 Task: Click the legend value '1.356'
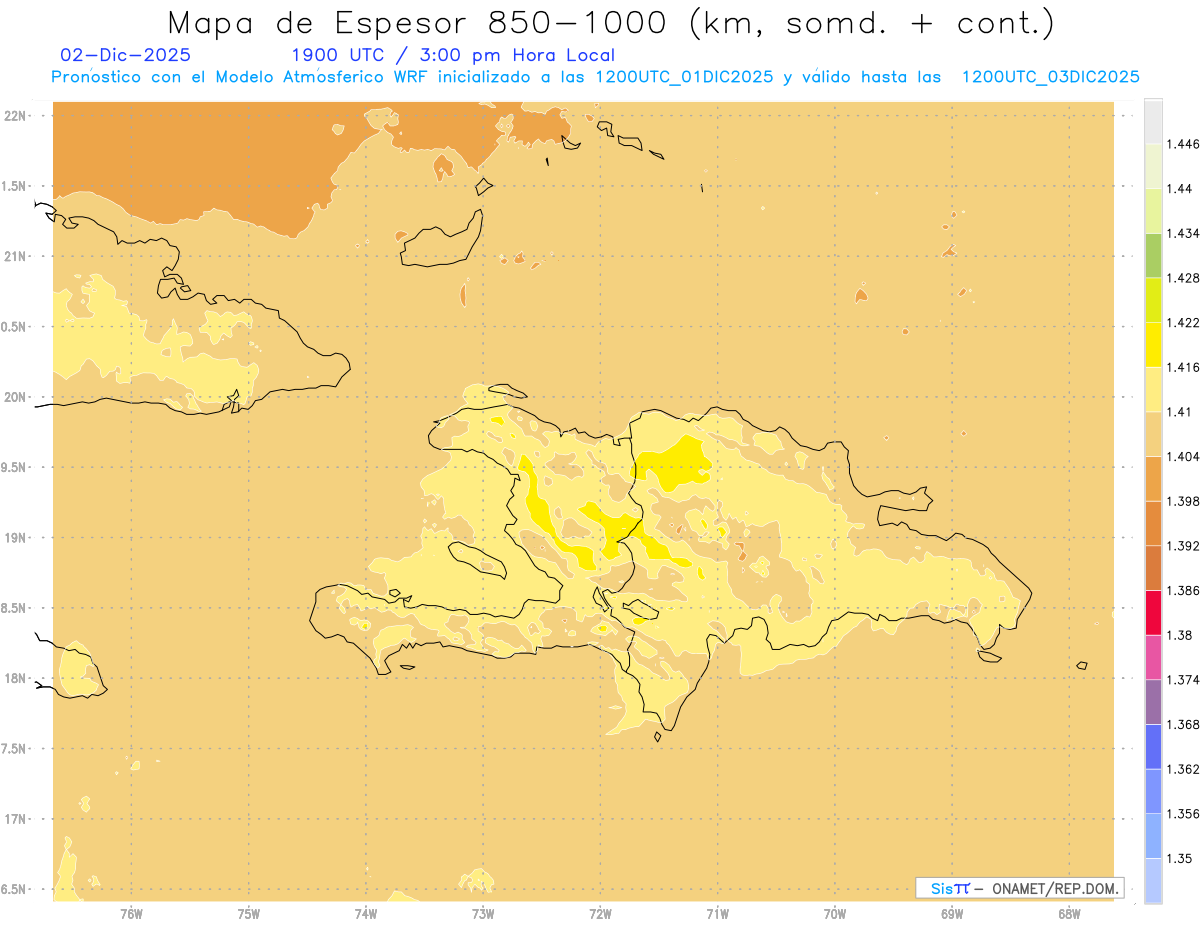point(1182,814)
